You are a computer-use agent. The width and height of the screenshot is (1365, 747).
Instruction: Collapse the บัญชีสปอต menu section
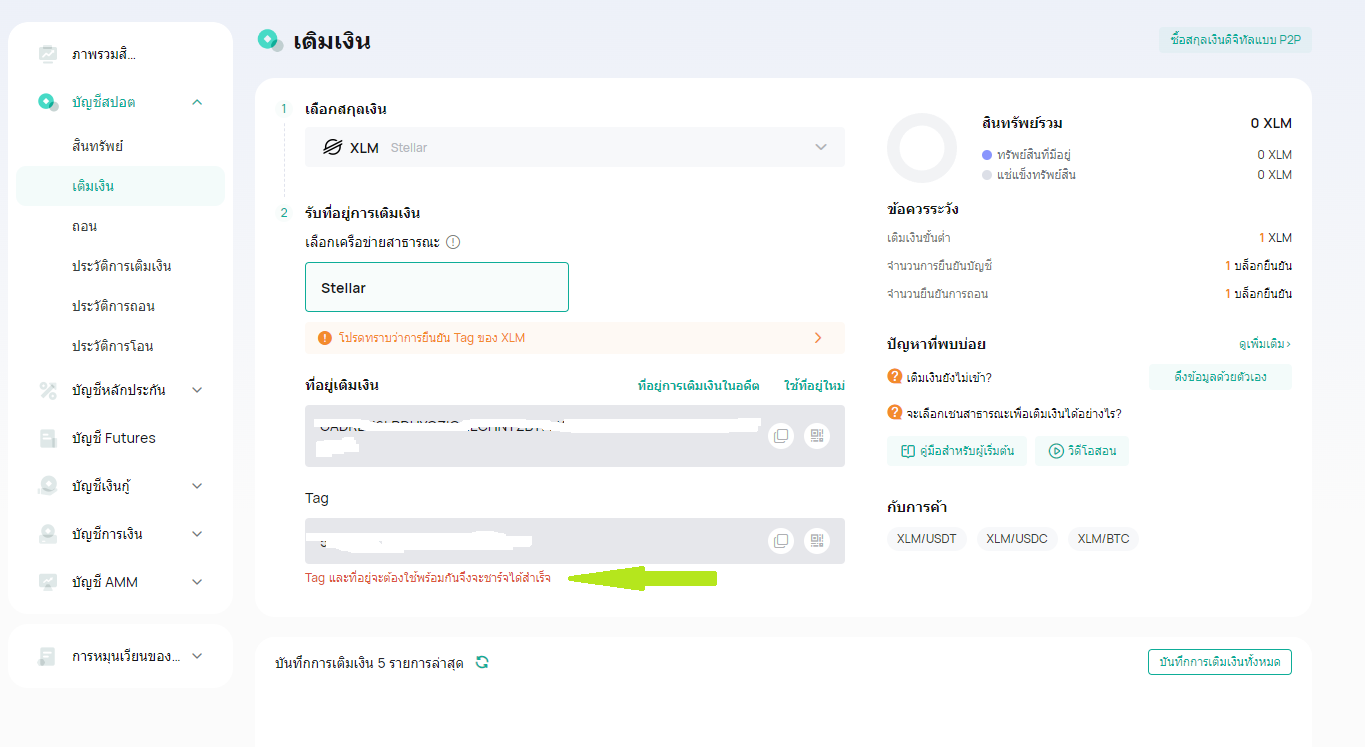[x=197, y=102]
